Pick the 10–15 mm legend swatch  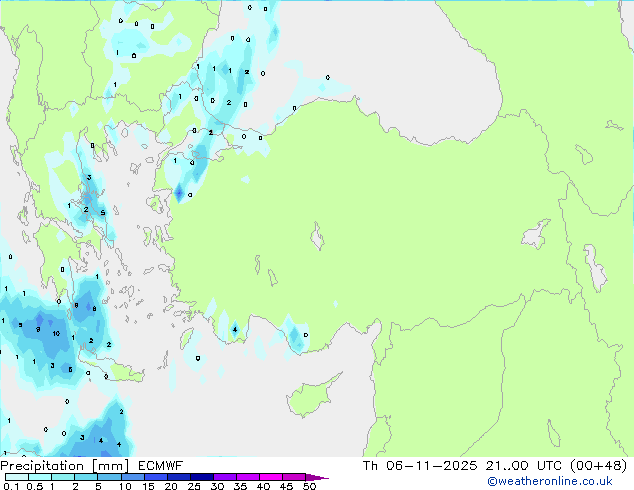coord(132,477)
